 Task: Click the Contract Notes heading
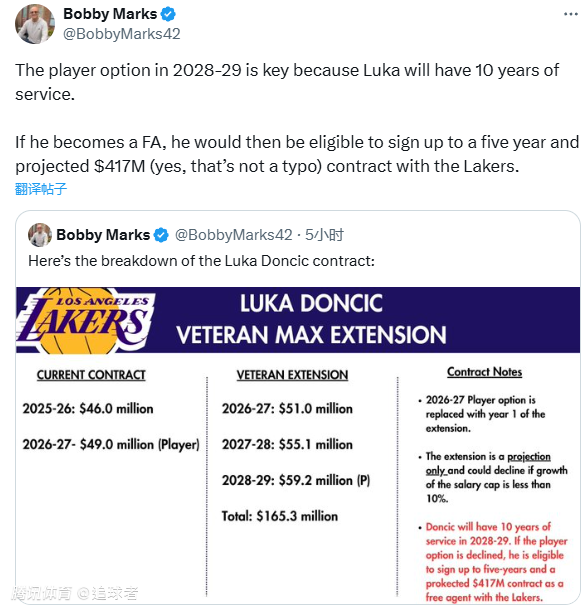tap(484, 372)
